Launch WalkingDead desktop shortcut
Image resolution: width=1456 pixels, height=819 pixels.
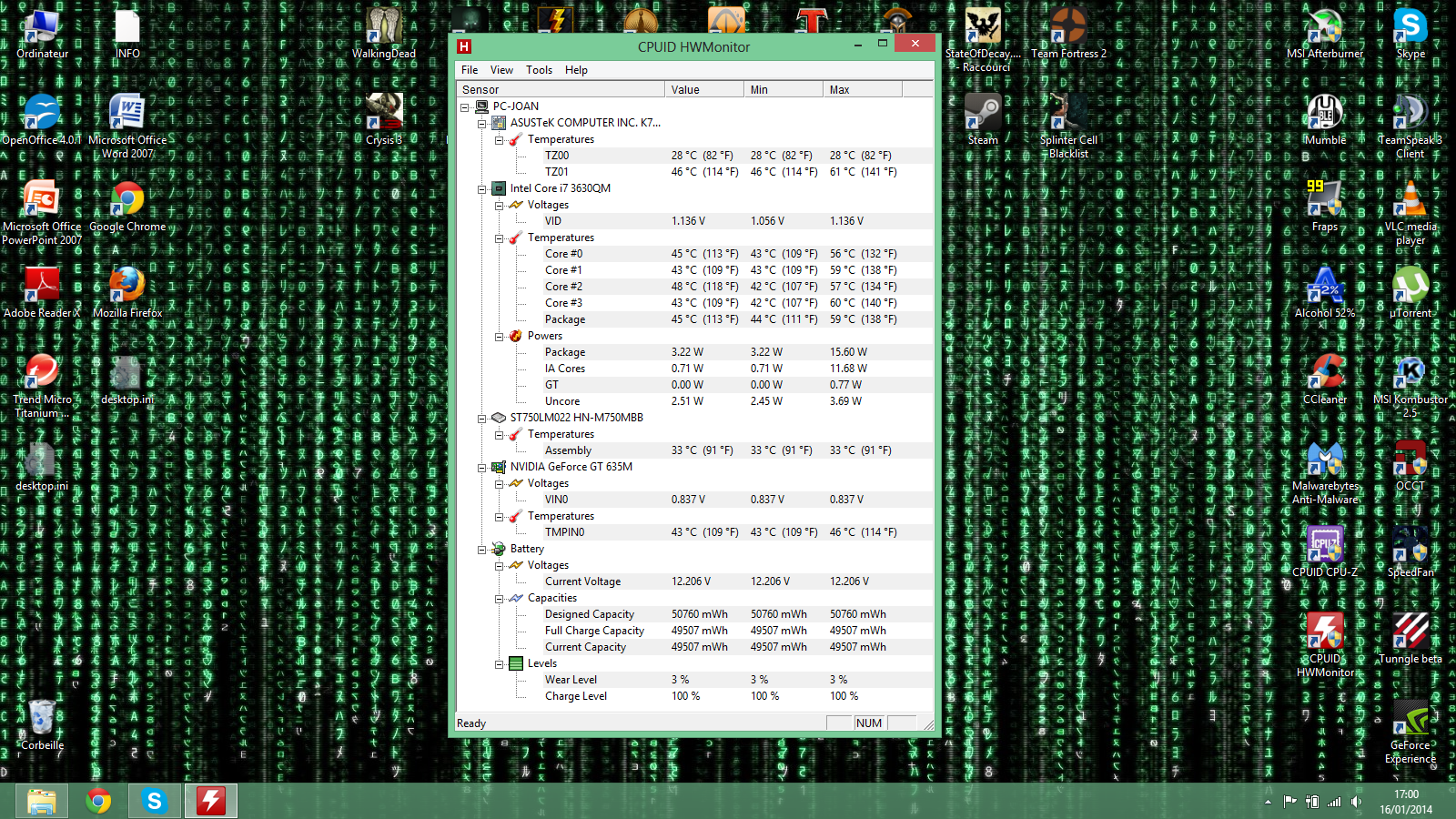pyautogui.click(x=384, y=35)
